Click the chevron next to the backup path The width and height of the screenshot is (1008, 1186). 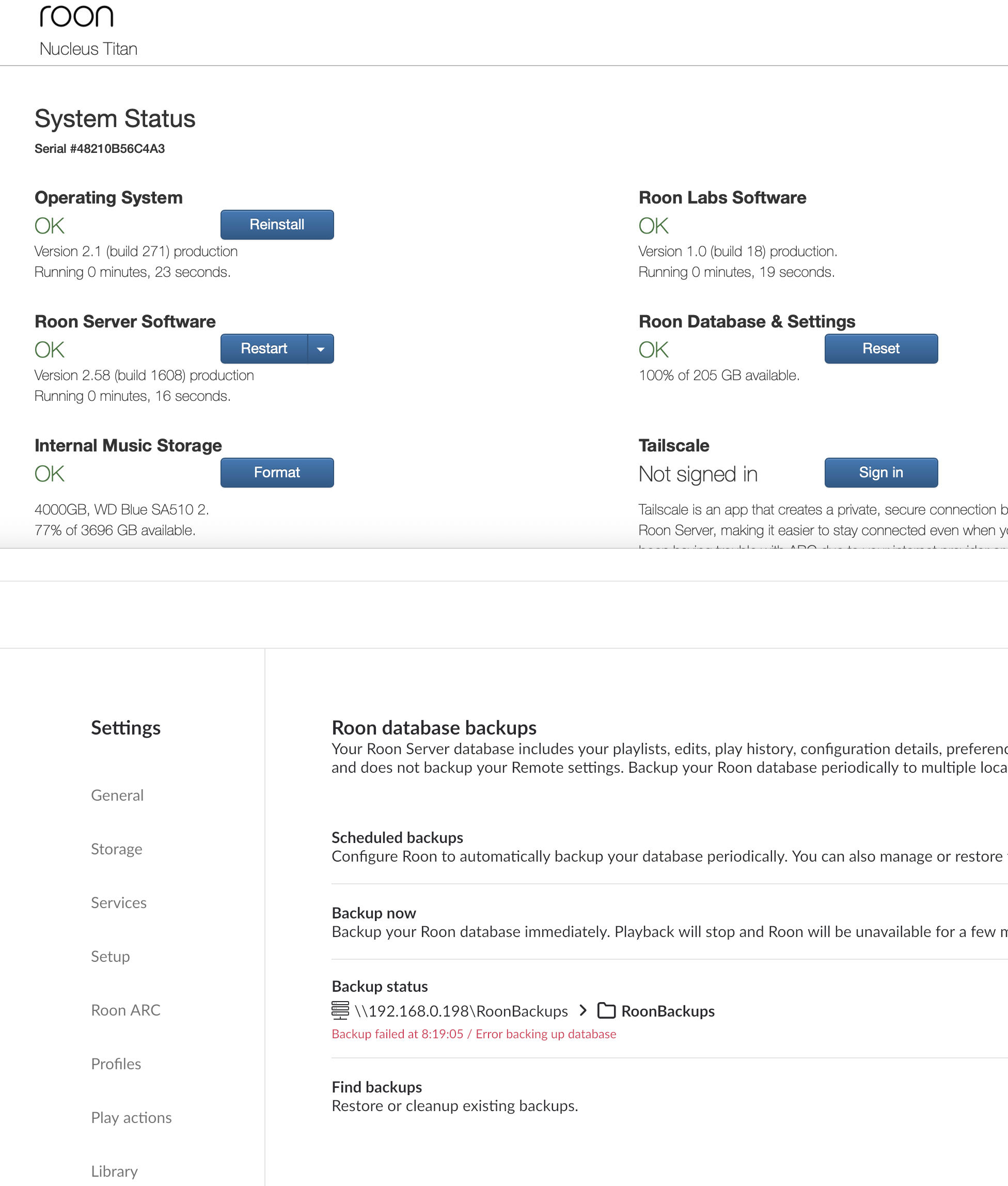(582, 1010)
